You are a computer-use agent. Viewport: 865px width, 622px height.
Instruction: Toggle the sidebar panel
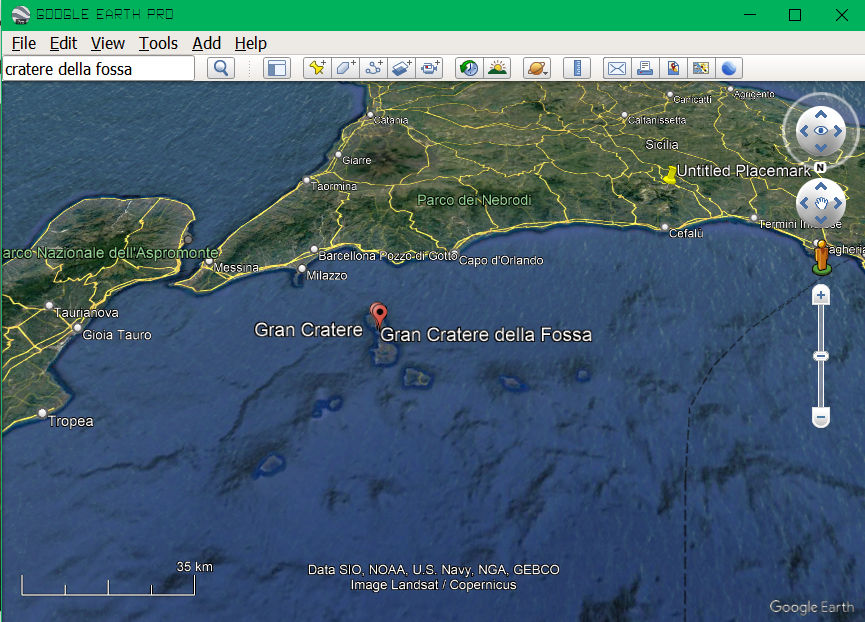point(276,68)
